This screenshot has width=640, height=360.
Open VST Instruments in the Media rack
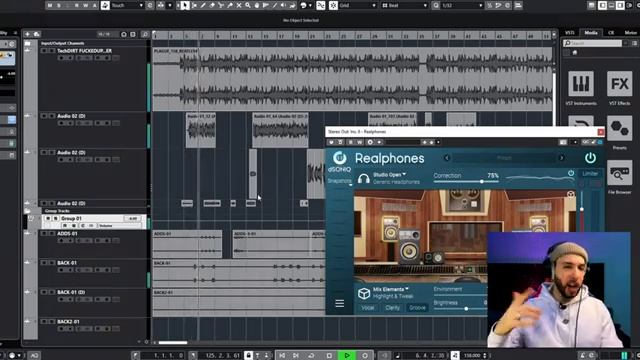tap(581, 84)
